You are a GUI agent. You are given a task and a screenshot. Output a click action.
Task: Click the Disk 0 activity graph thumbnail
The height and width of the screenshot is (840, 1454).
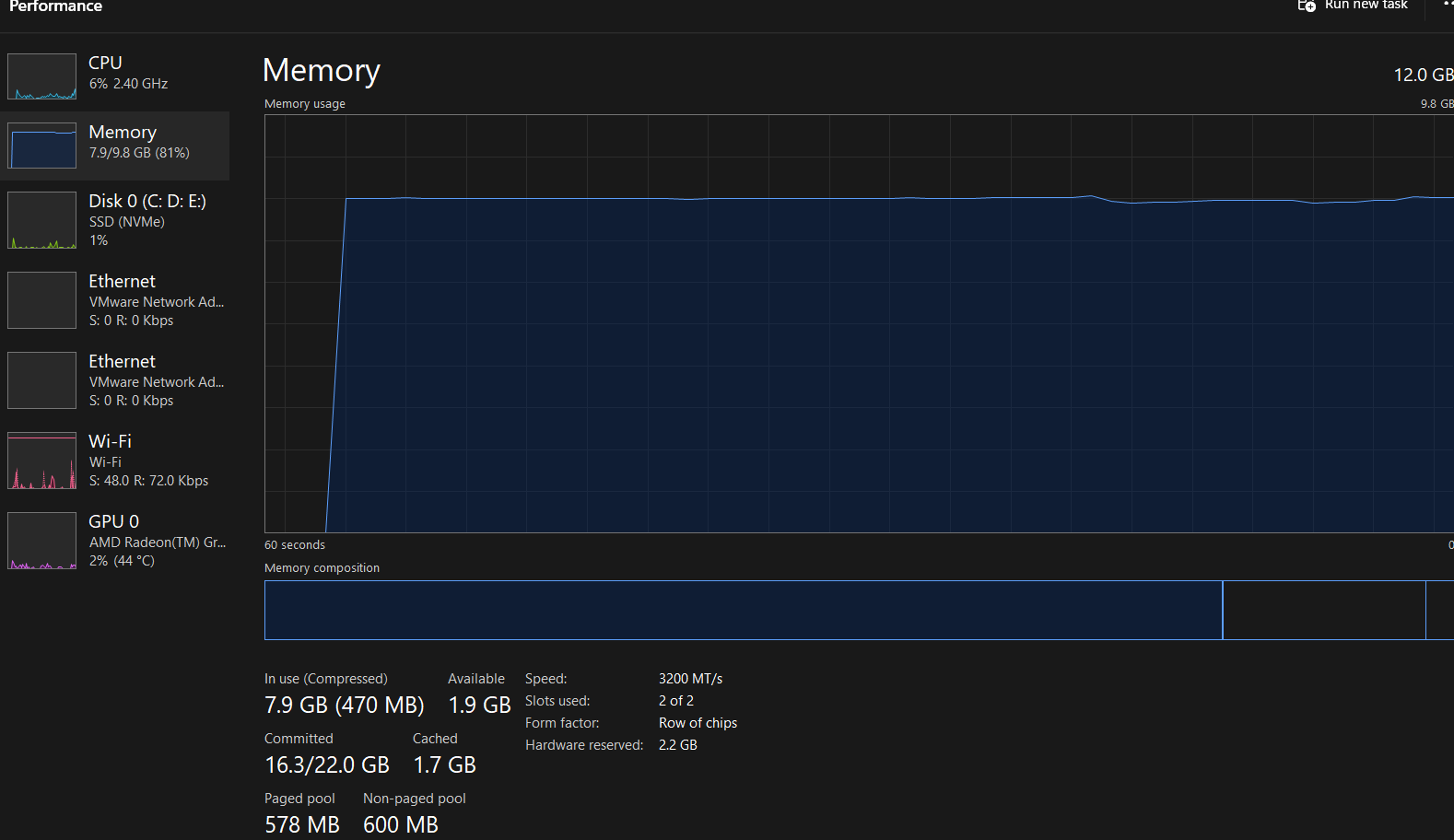tap(41, 220)
